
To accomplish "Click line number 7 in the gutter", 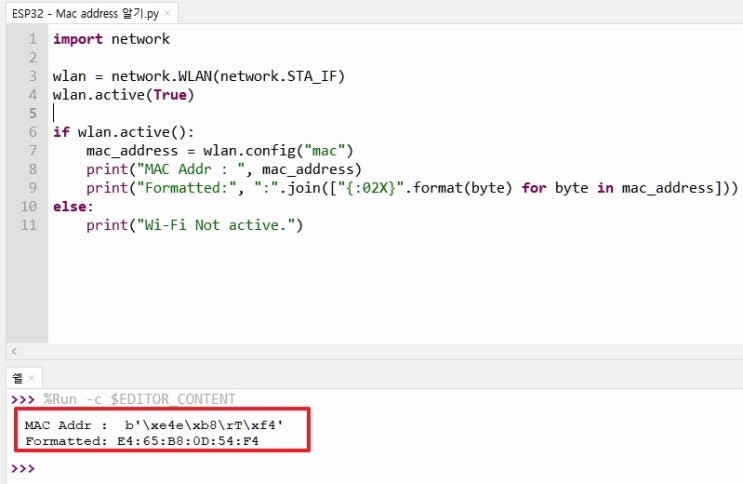I will pyautogui.click(x=32, y=151).
